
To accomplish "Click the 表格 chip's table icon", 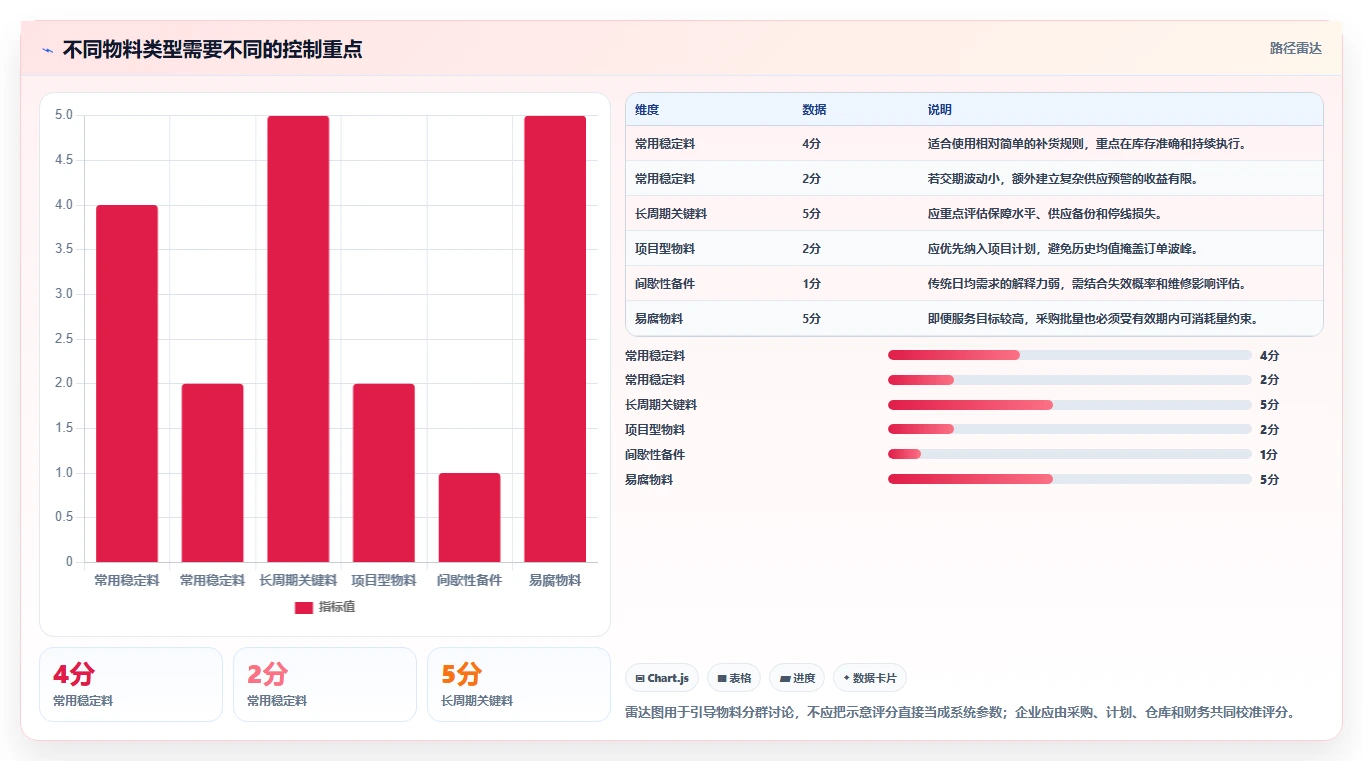I will coord(722,678).
